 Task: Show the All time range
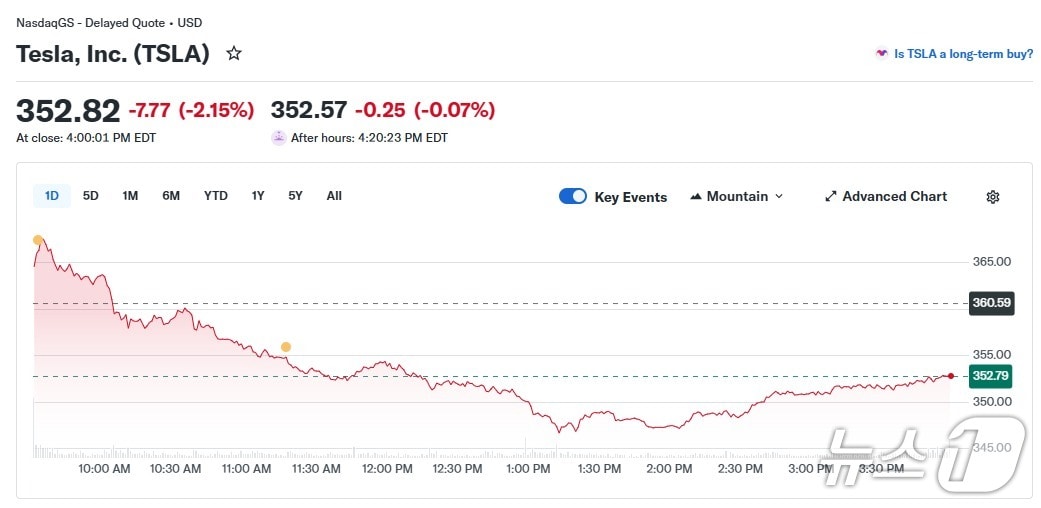[334, 196]
